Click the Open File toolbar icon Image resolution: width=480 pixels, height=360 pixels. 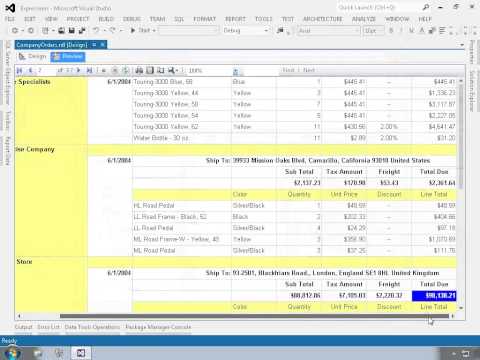tap(62, 31)
